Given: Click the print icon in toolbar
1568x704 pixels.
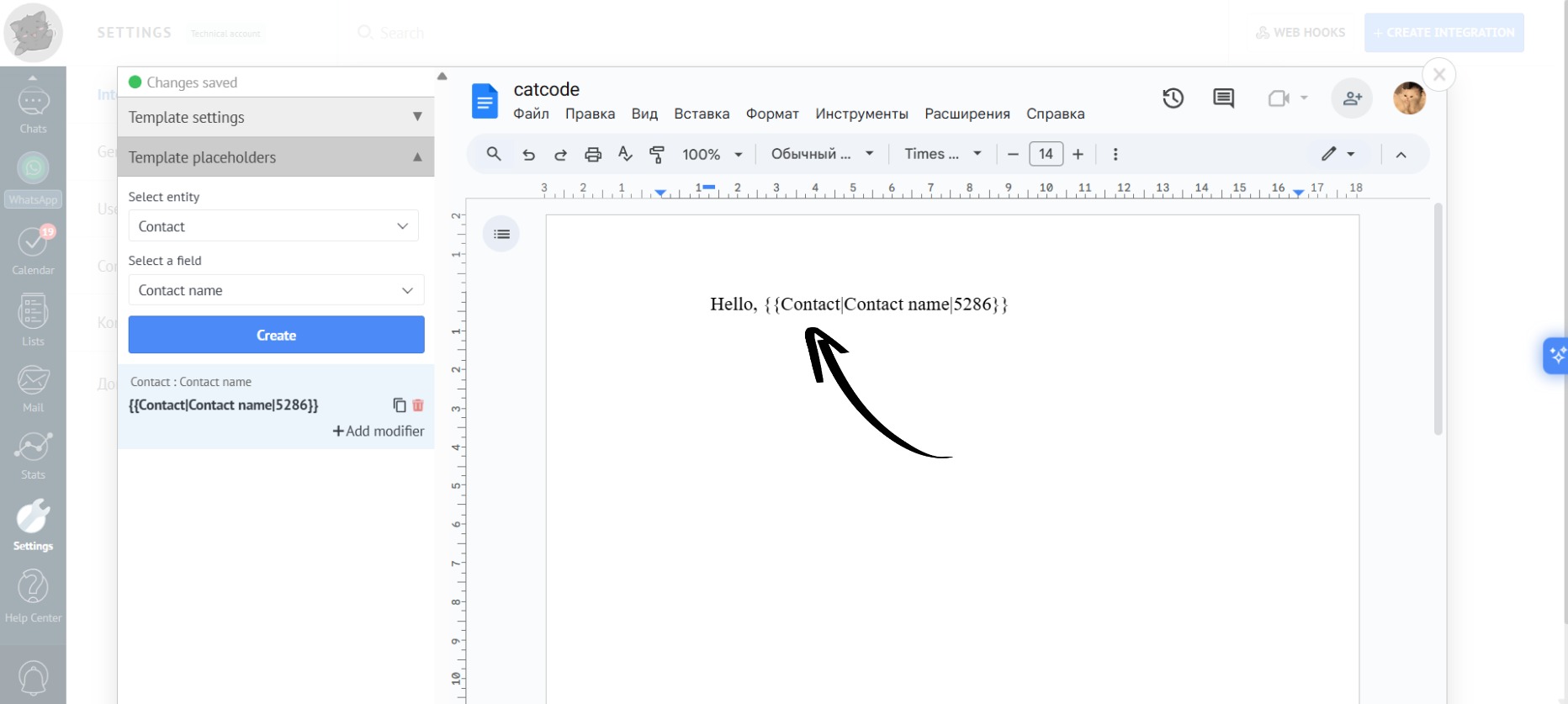Looking at the screenshot, I should (x=593, y=155).
